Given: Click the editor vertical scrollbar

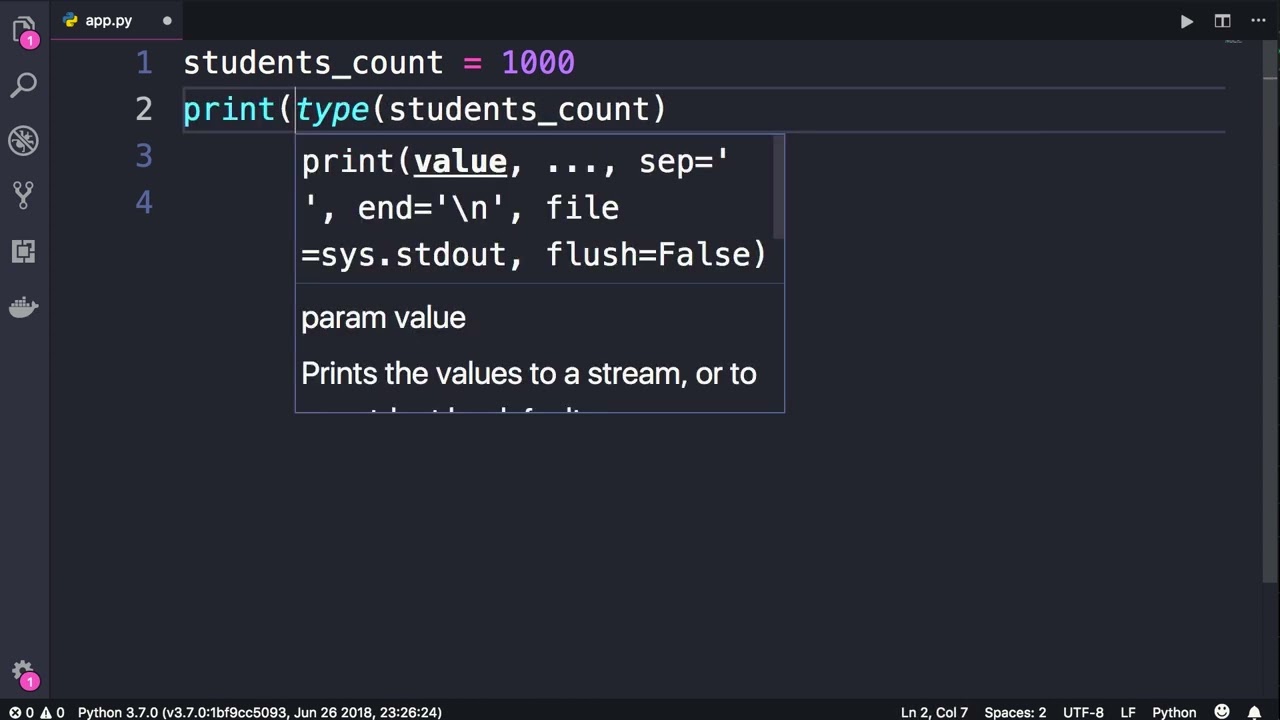Looking at the screenshot, I should 1270,312.
